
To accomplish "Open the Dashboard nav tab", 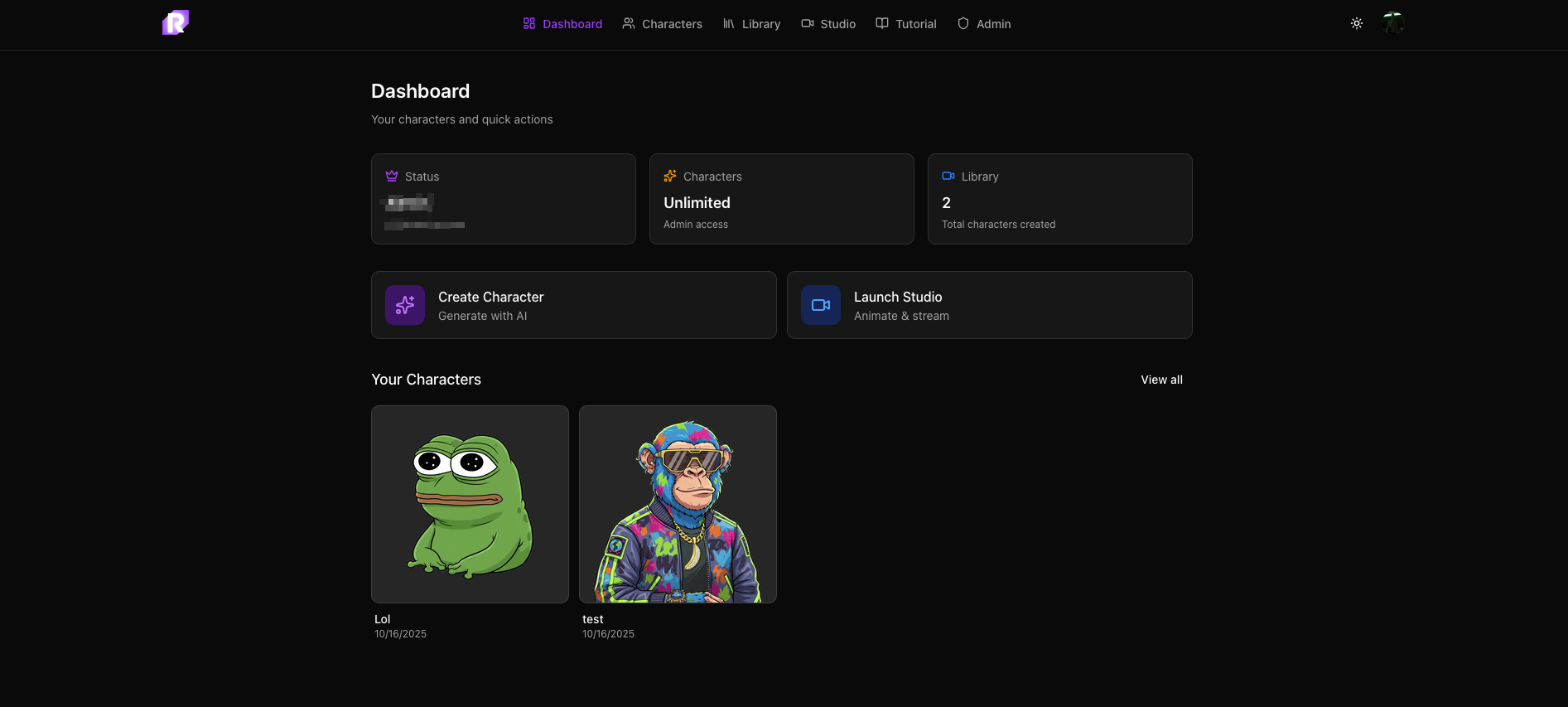I will point(563,24).
